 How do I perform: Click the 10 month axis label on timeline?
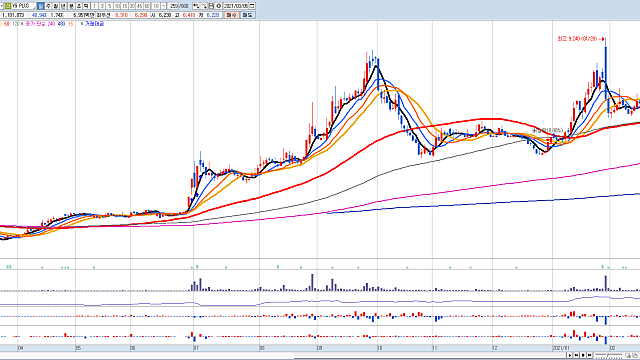380,348
